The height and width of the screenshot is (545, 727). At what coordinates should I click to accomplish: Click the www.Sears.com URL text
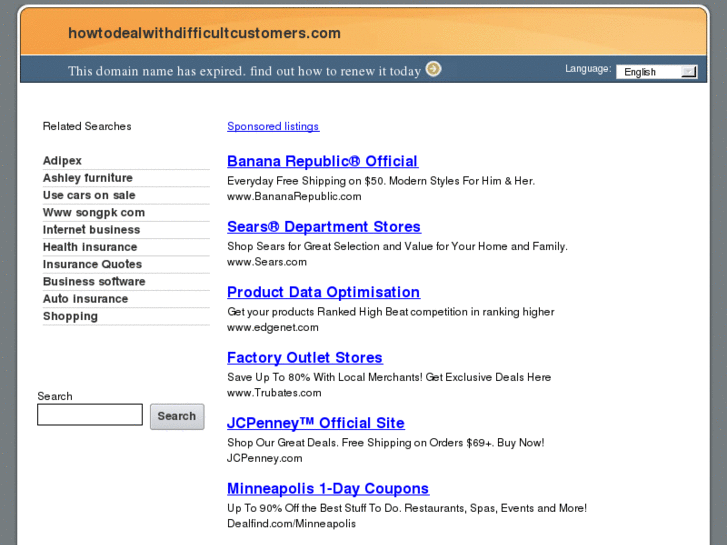[x=267, y=262]
